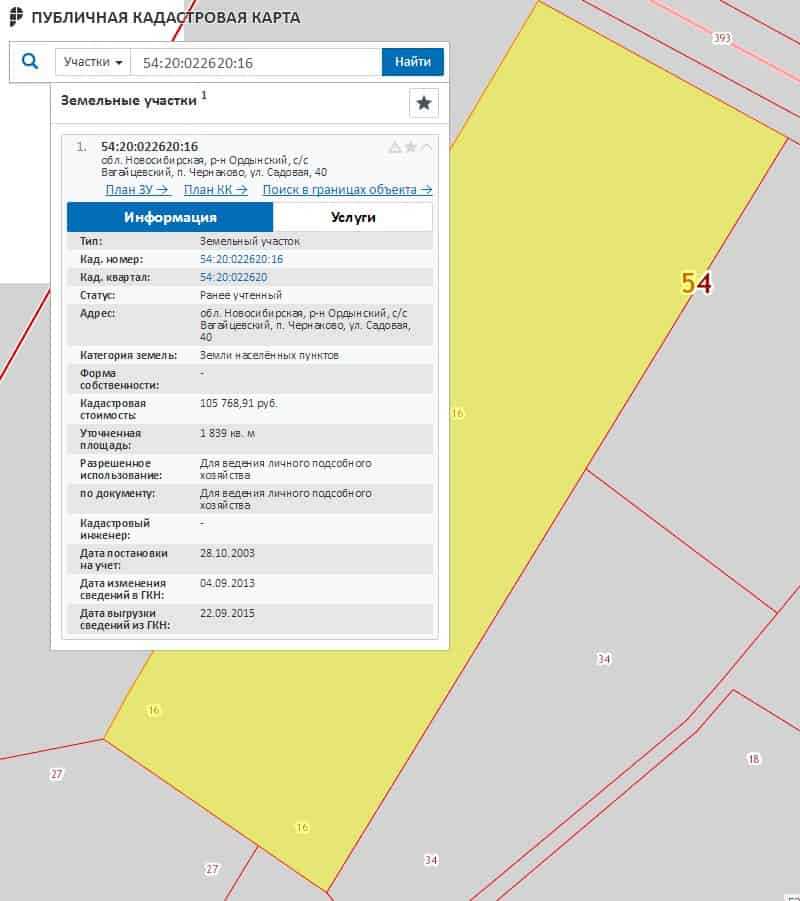Switch to the Услуги tab
The image size is (800, 901).
pos(353,217)
